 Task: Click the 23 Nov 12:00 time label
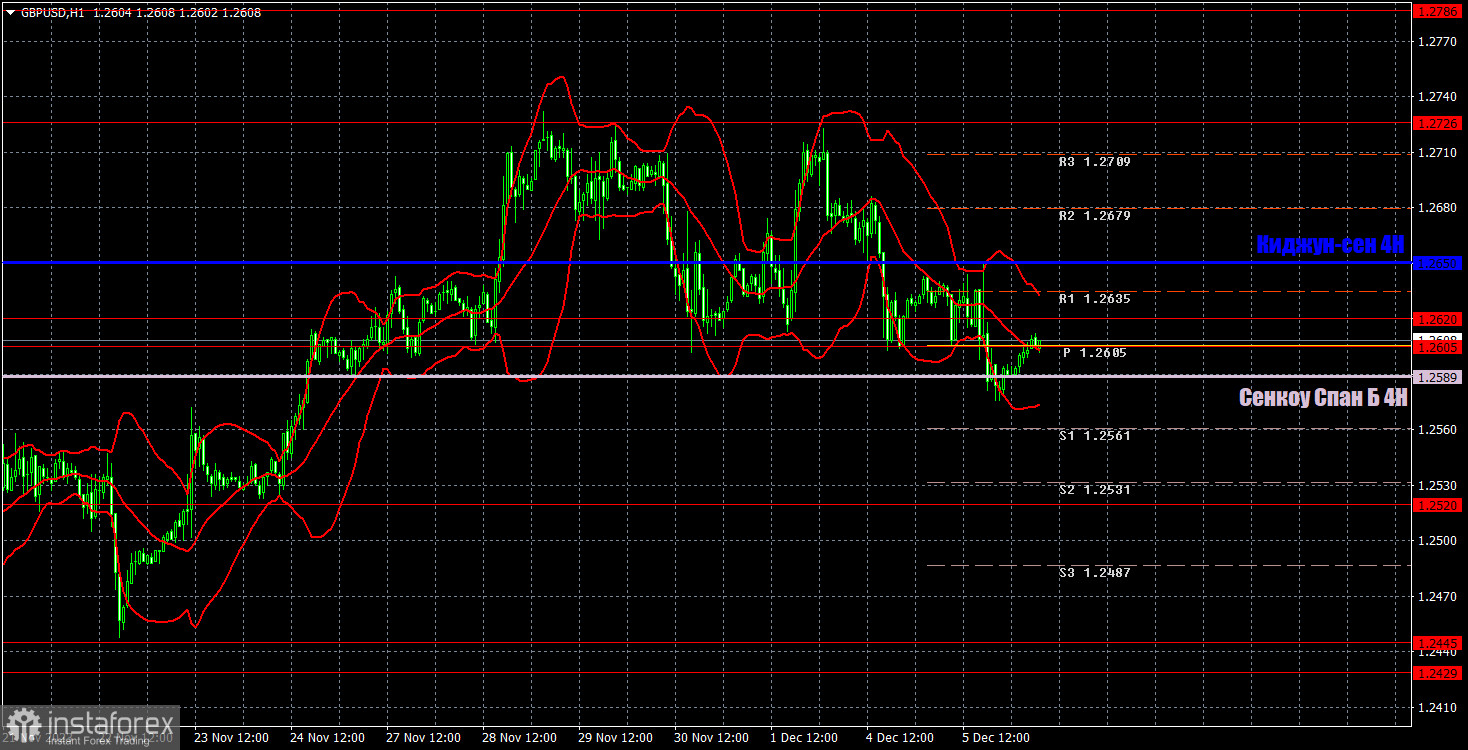tap(231, 738)
